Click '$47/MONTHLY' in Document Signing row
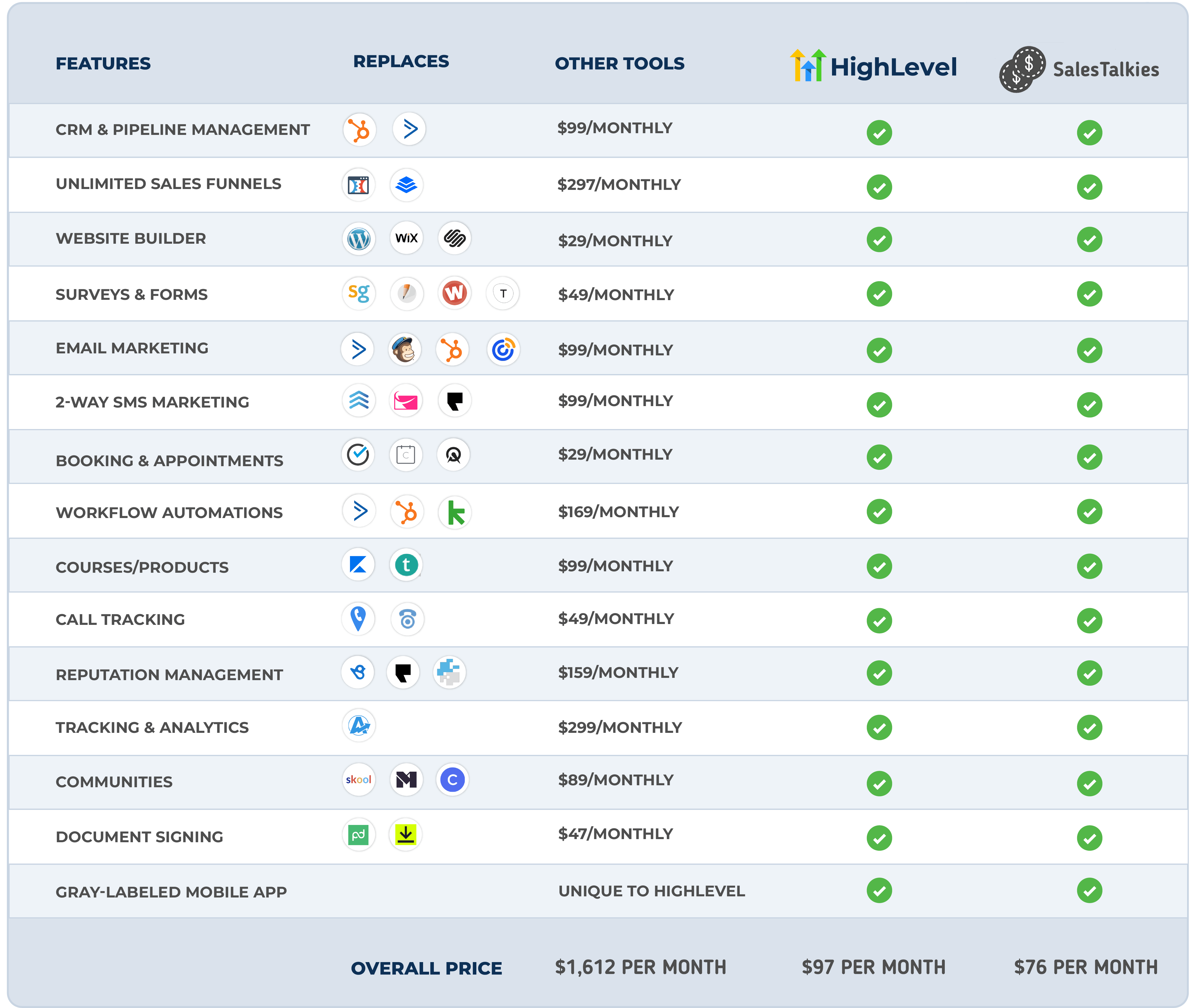Screen dimensions: 1197x1008 (x=615, y=834)
